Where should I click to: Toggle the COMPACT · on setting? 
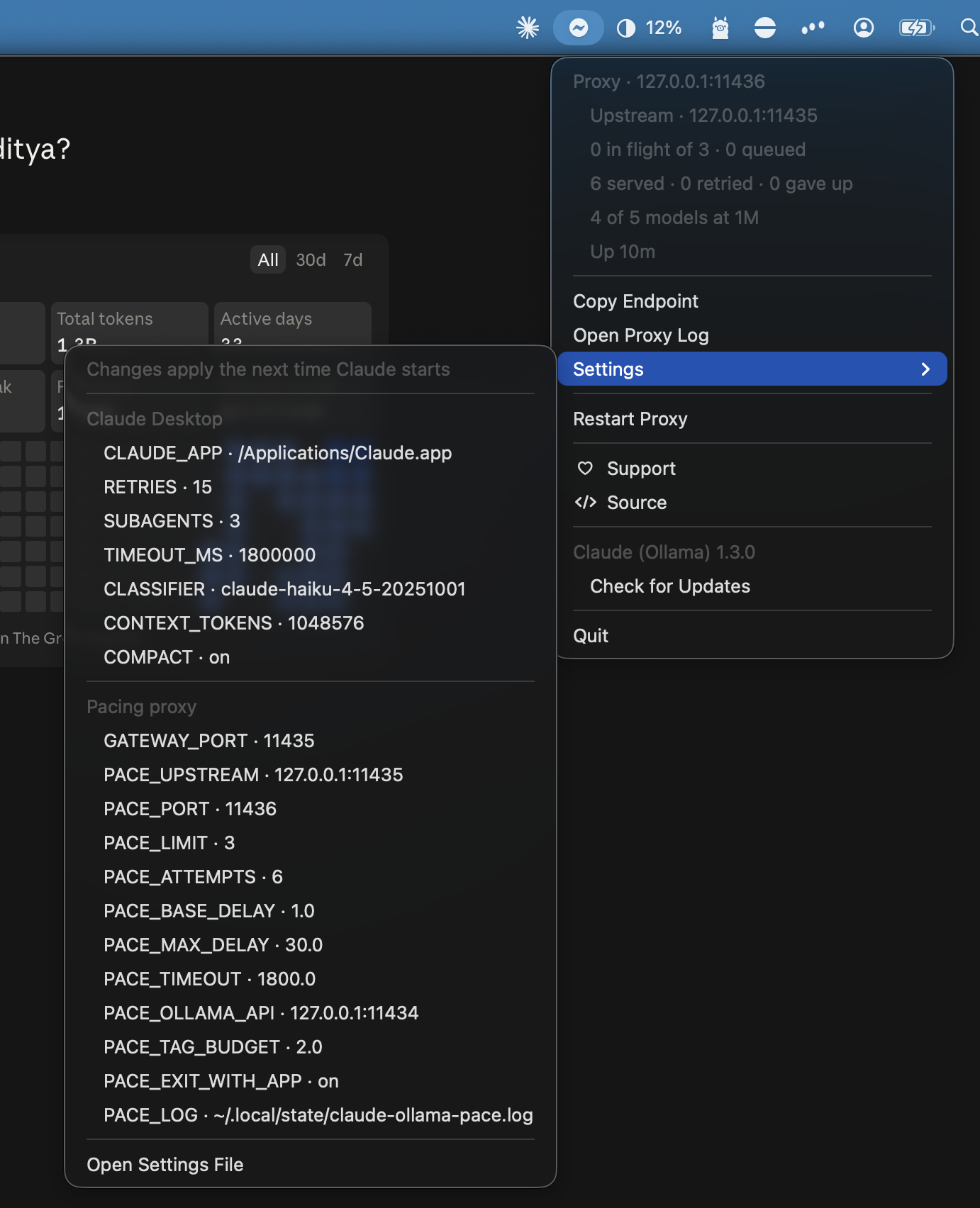311,656
